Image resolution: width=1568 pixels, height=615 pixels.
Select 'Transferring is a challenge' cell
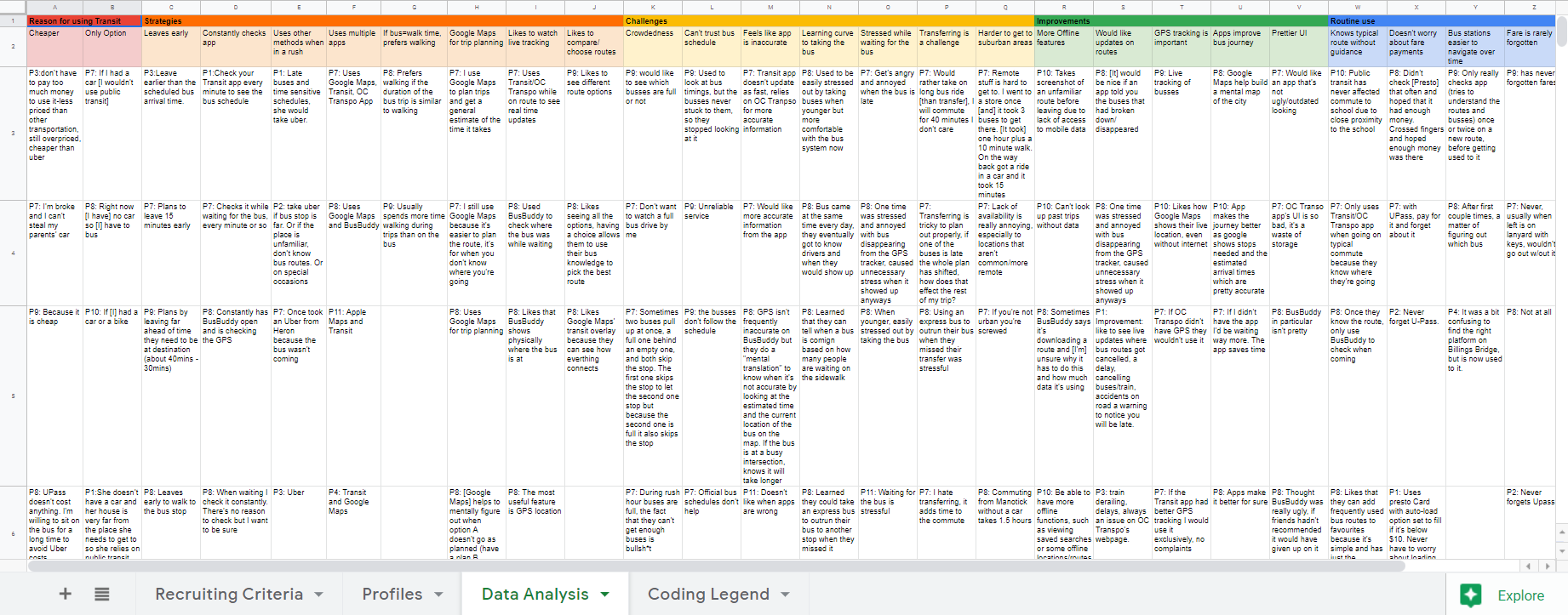tap(947, 47)
